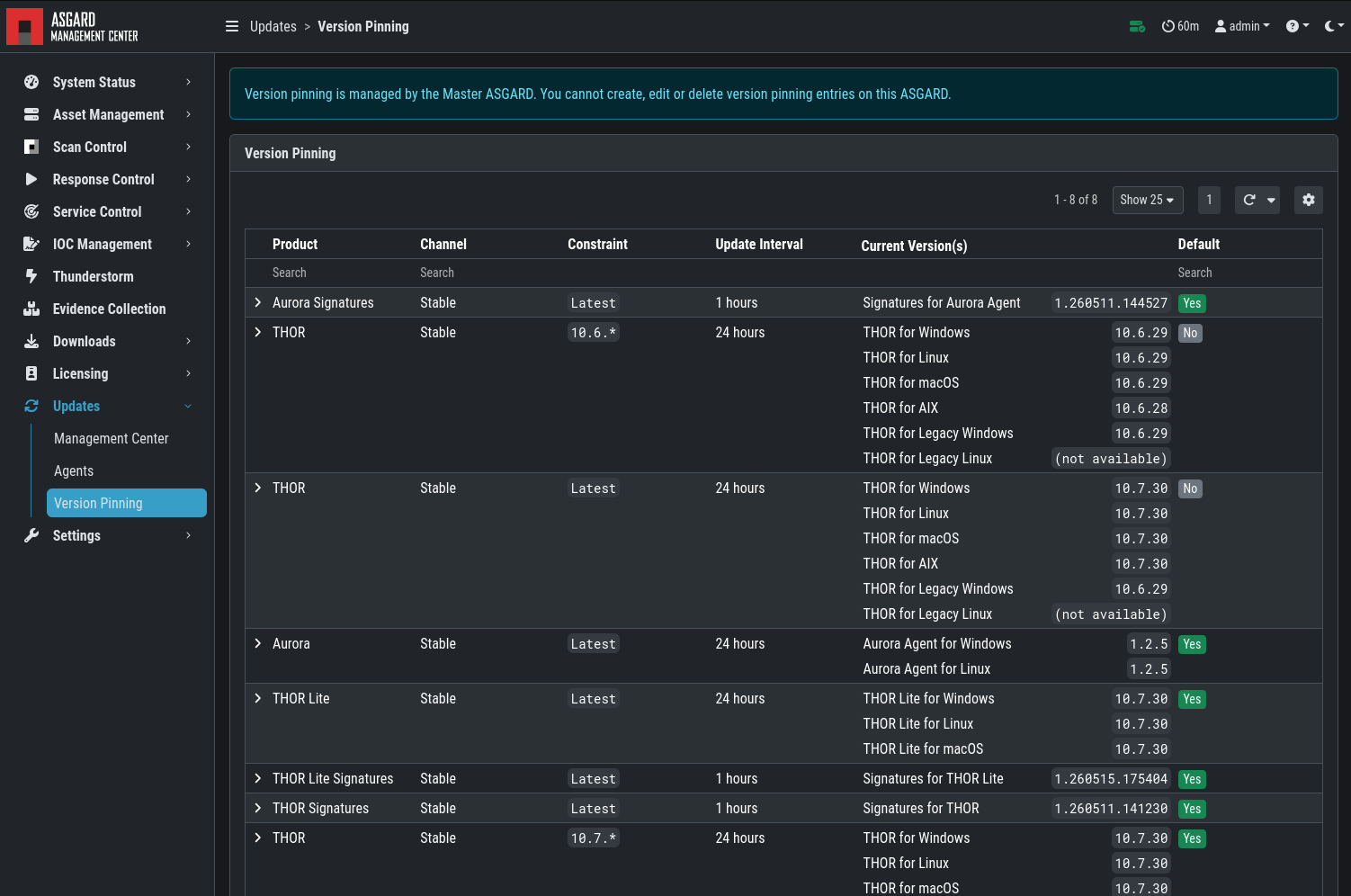1351x896 pixels.
Task: Open the dark mode theme menu
Action: [x=1334, y=26]
